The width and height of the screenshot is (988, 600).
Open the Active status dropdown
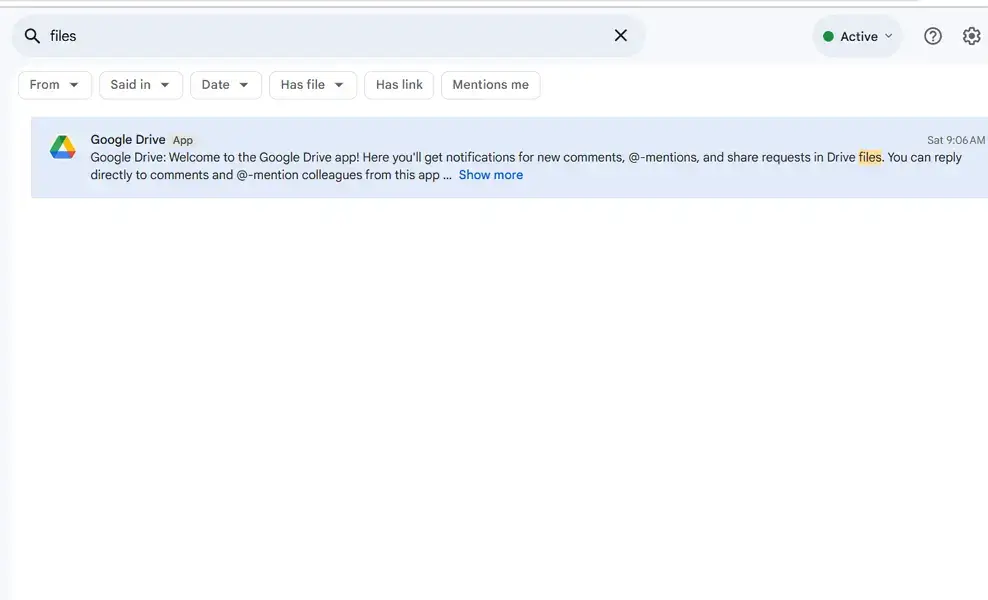coord(858,37)
